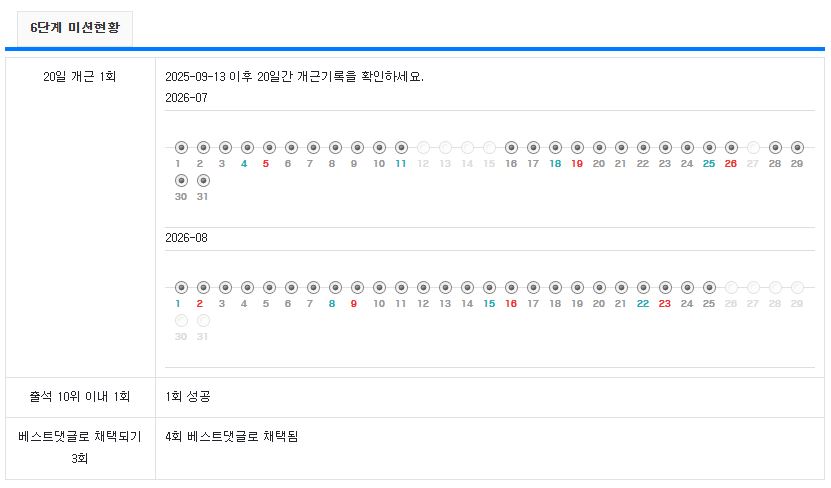
Task: Select faded day 30 radio marker in 2026-08
Action: tap(181, 321)
